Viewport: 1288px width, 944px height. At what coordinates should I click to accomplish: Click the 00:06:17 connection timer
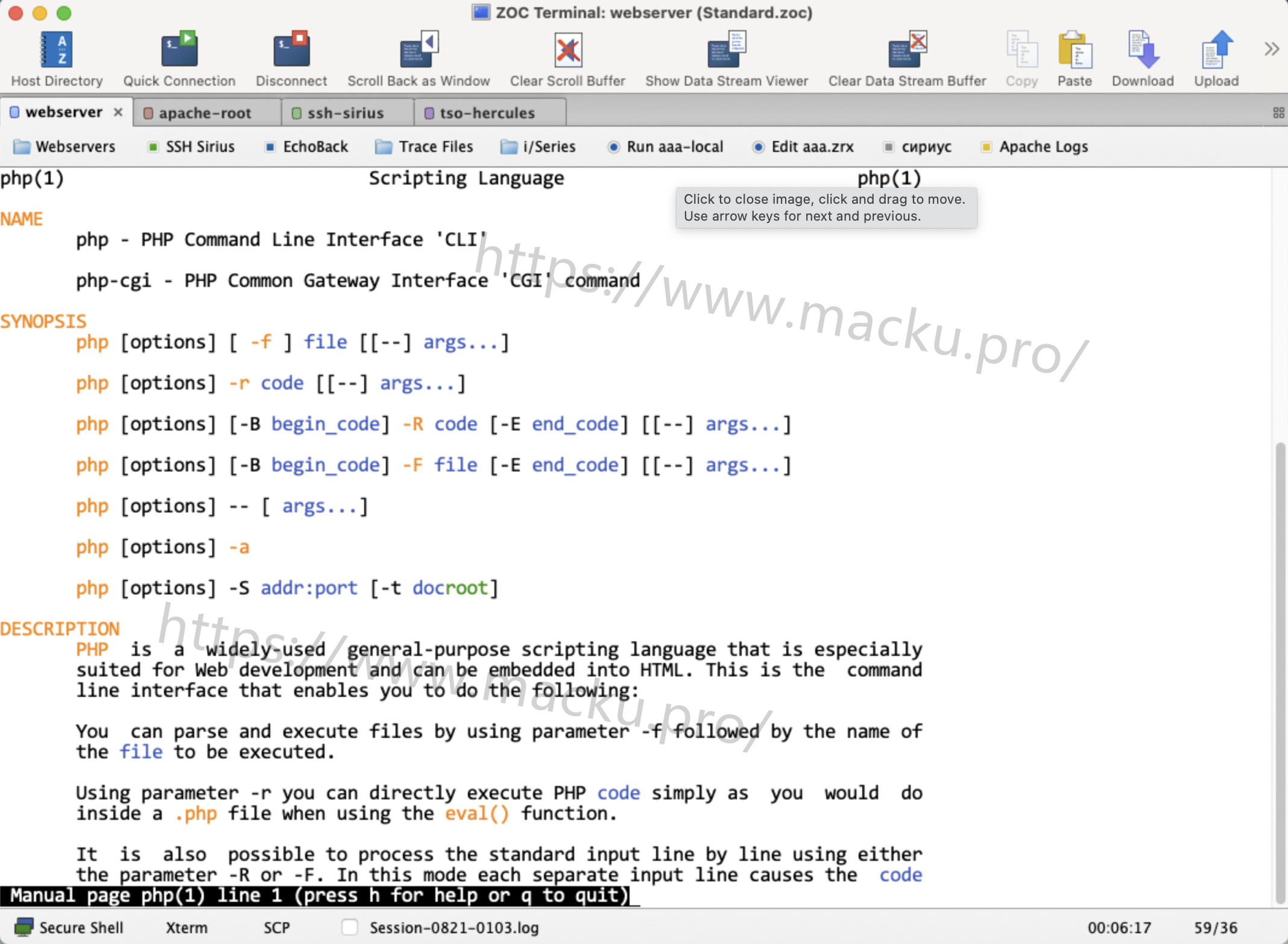tap(1119, 928)
